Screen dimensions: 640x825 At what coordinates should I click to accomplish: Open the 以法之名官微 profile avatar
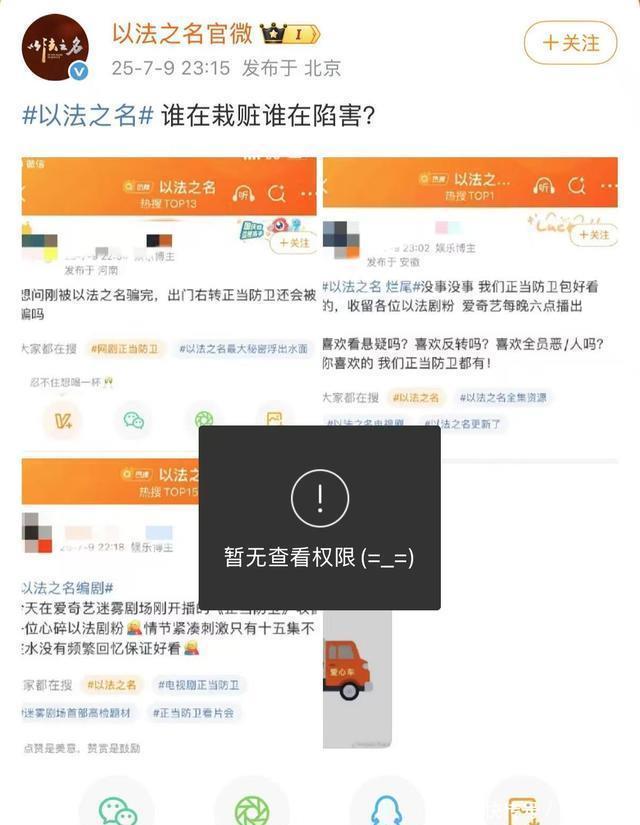[x=55, y=47]
